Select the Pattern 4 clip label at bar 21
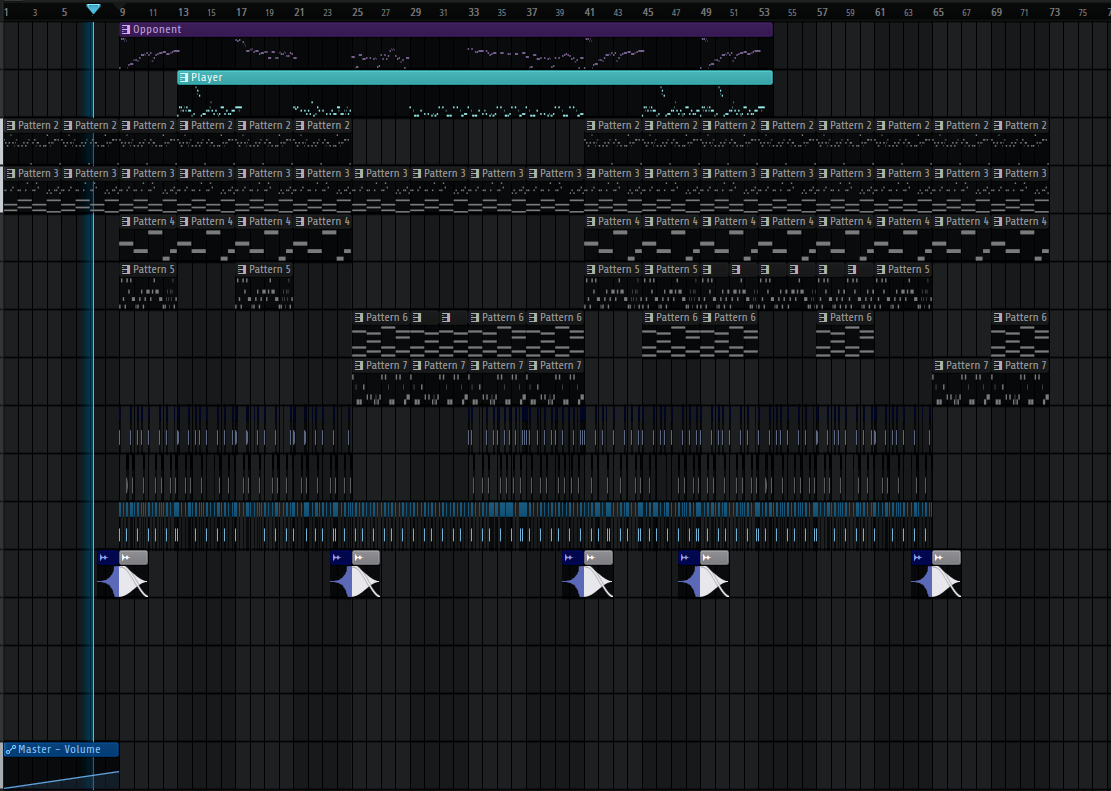1111x791 pixels. [328, 222]
